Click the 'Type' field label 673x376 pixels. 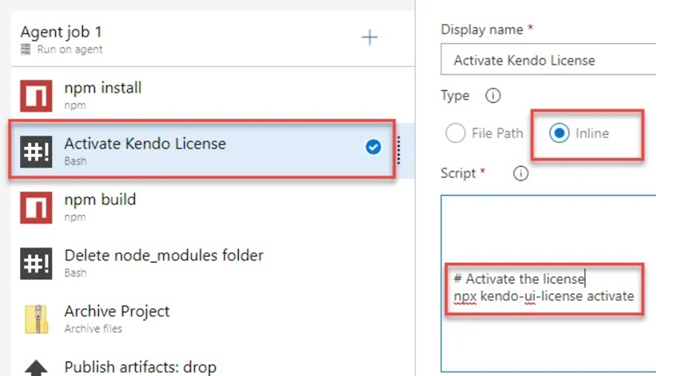click(x=455, y=95)
